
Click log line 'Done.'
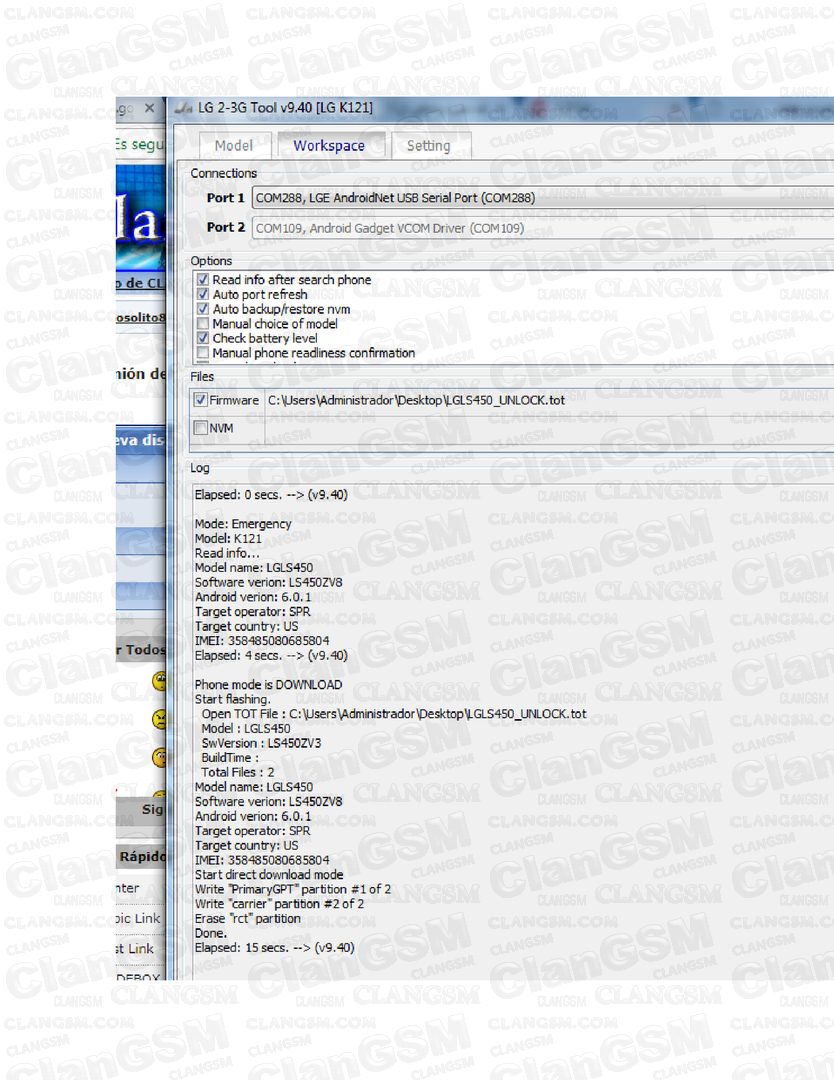tap(211, 933)
